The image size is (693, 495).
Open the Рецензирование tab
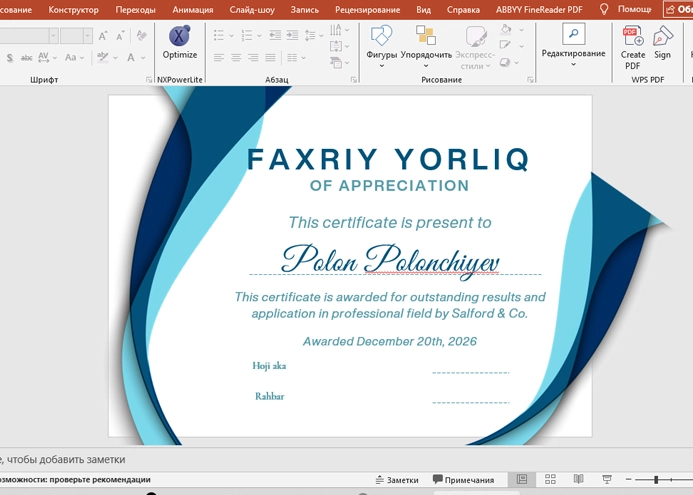367,9
